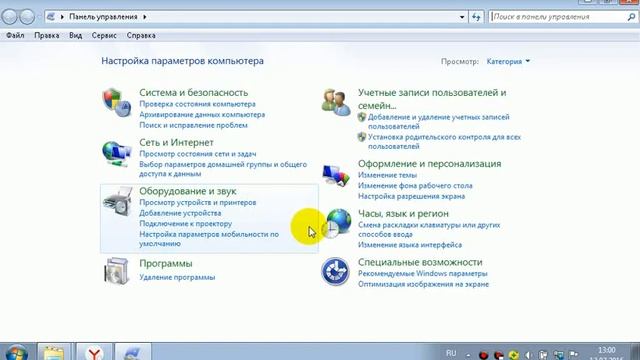Expand the address bar history dropdown
Screen dimensions: 640x360
coord(462,17)
